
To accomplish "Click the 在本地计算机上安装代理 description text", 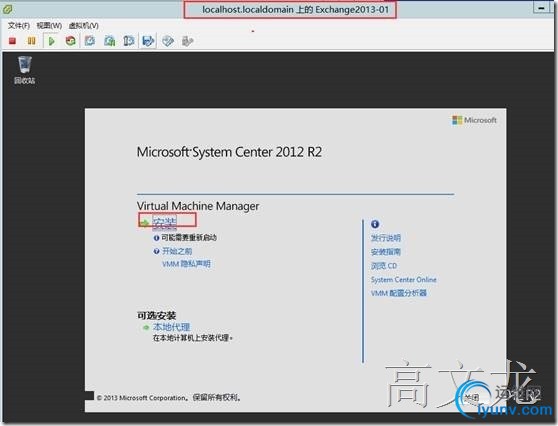I will coord(193,338).
